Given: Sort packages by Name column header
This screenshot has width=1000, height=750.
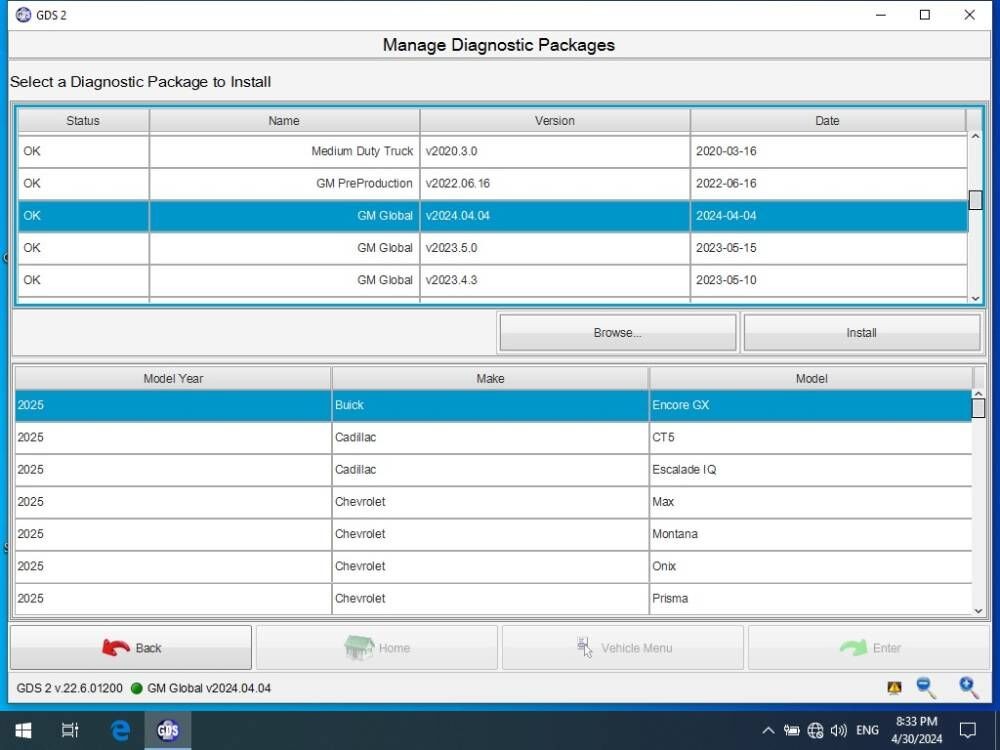Looking at the screenshot, I should click(284, 121).
